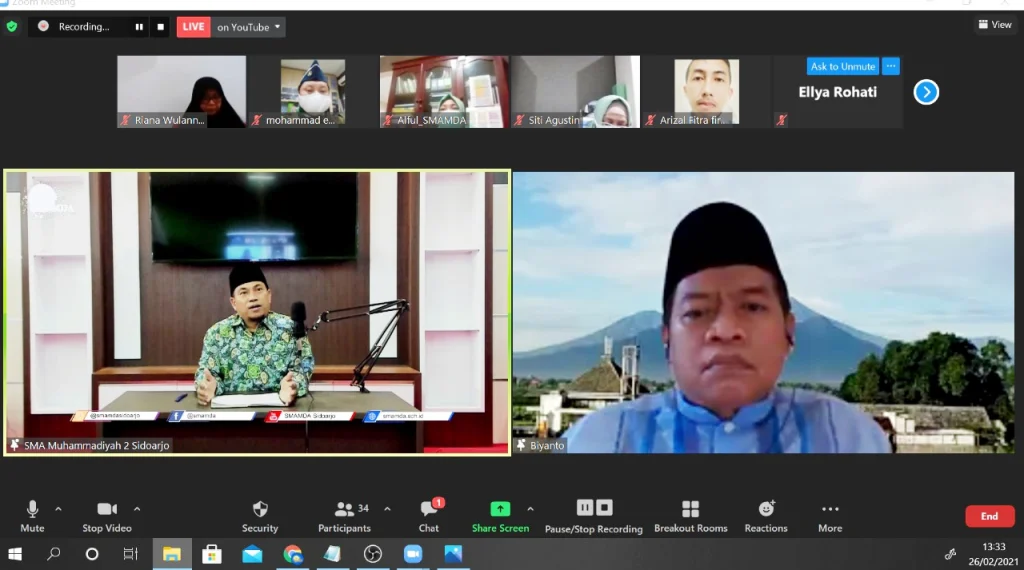Expand share options arrow beside Share Screen
This screenshot has width=1024, height=570.
530,509
